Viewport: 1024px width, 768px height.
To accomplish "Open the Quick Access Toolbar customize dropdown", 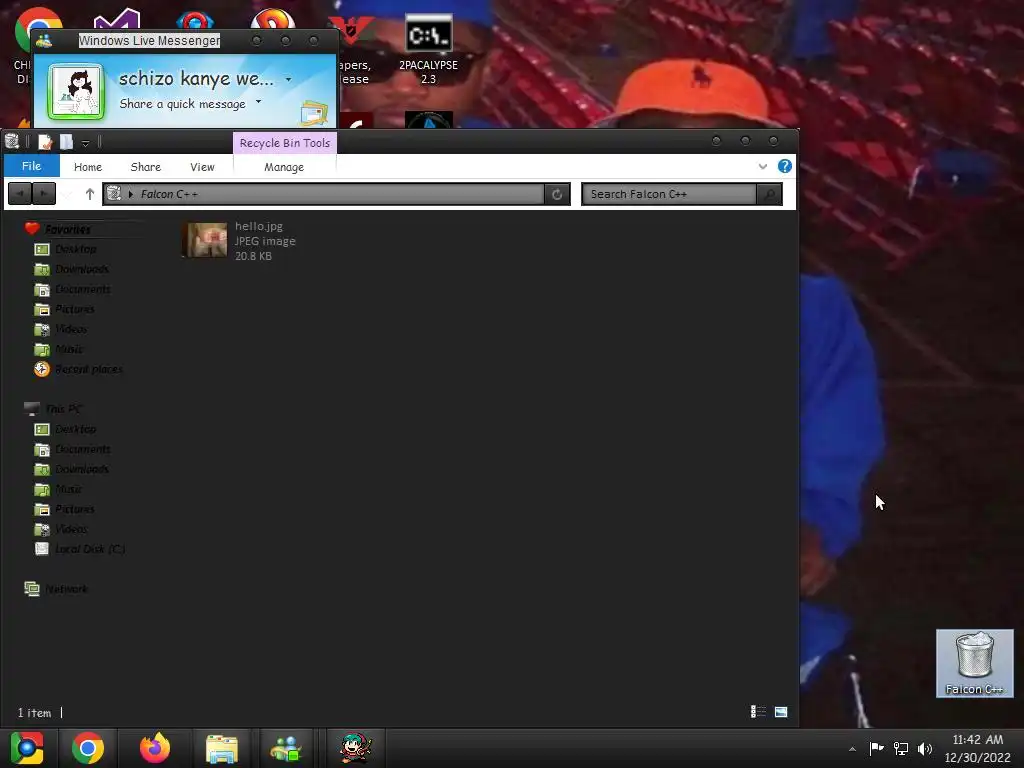I will pos(85,142).
